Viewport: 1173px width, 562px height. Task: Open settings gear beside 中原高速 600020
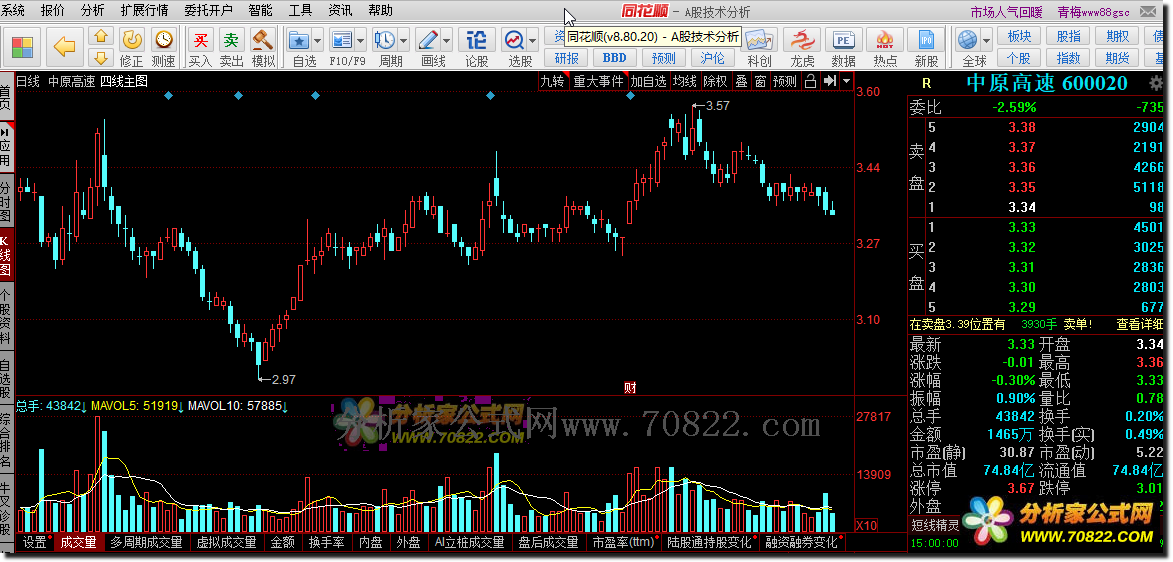(1157, 83)
